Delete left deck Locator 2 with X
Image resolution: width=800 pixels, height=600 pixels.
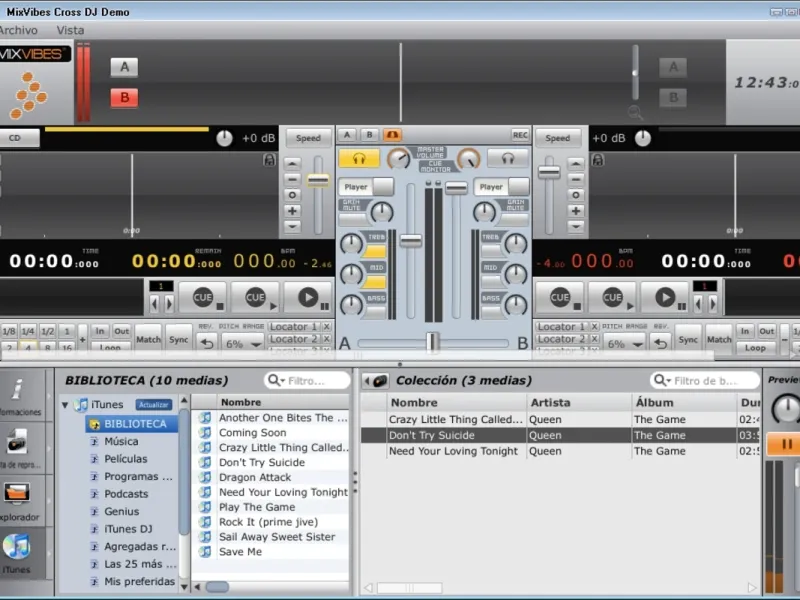point(327,339)
